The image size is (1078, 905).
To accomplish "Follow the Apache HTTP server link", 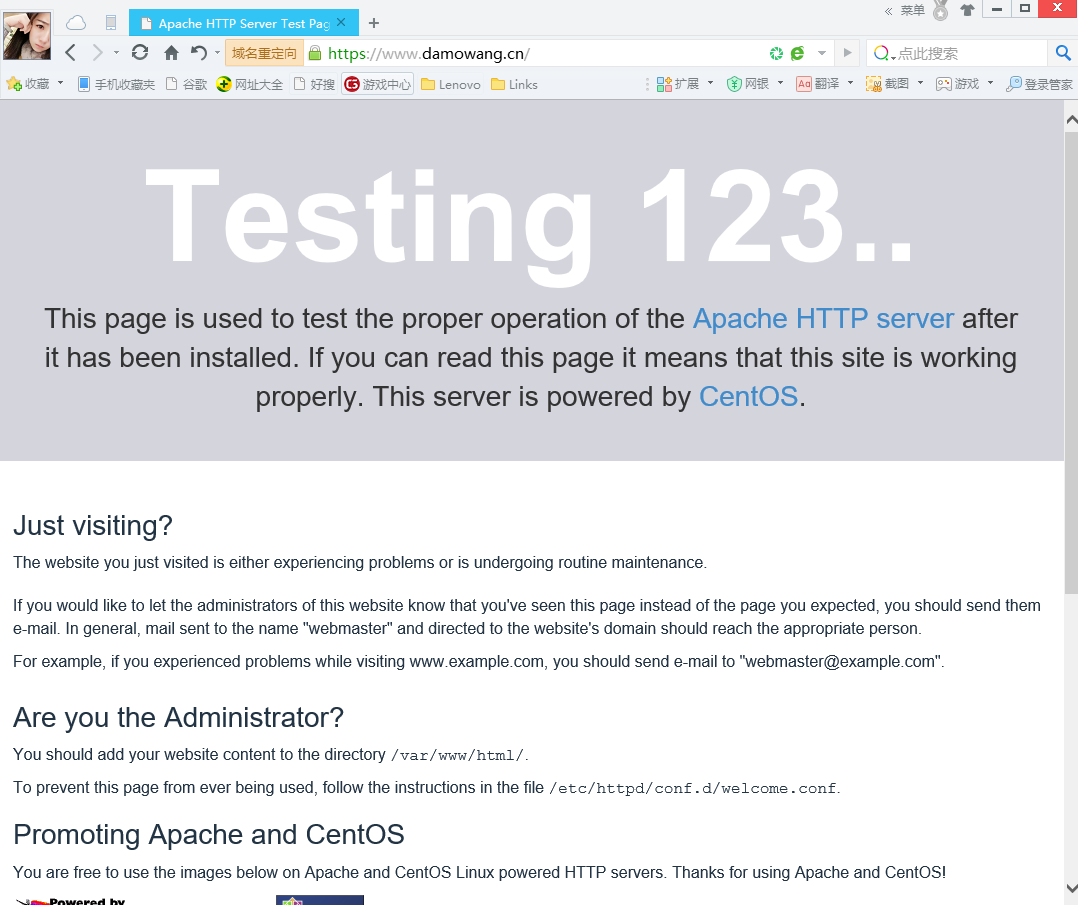I will [823, 319].
